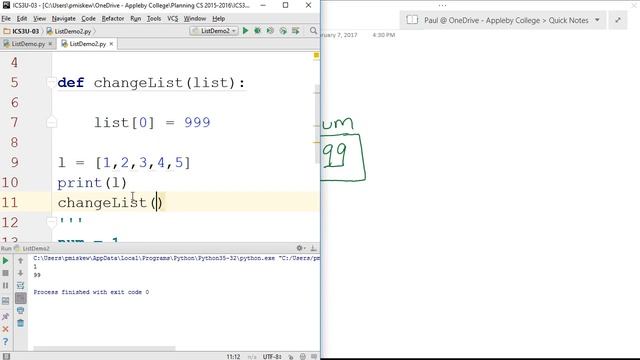Screen dimensions: 640x360
Task: Print the console output
Action: (20, 311)
